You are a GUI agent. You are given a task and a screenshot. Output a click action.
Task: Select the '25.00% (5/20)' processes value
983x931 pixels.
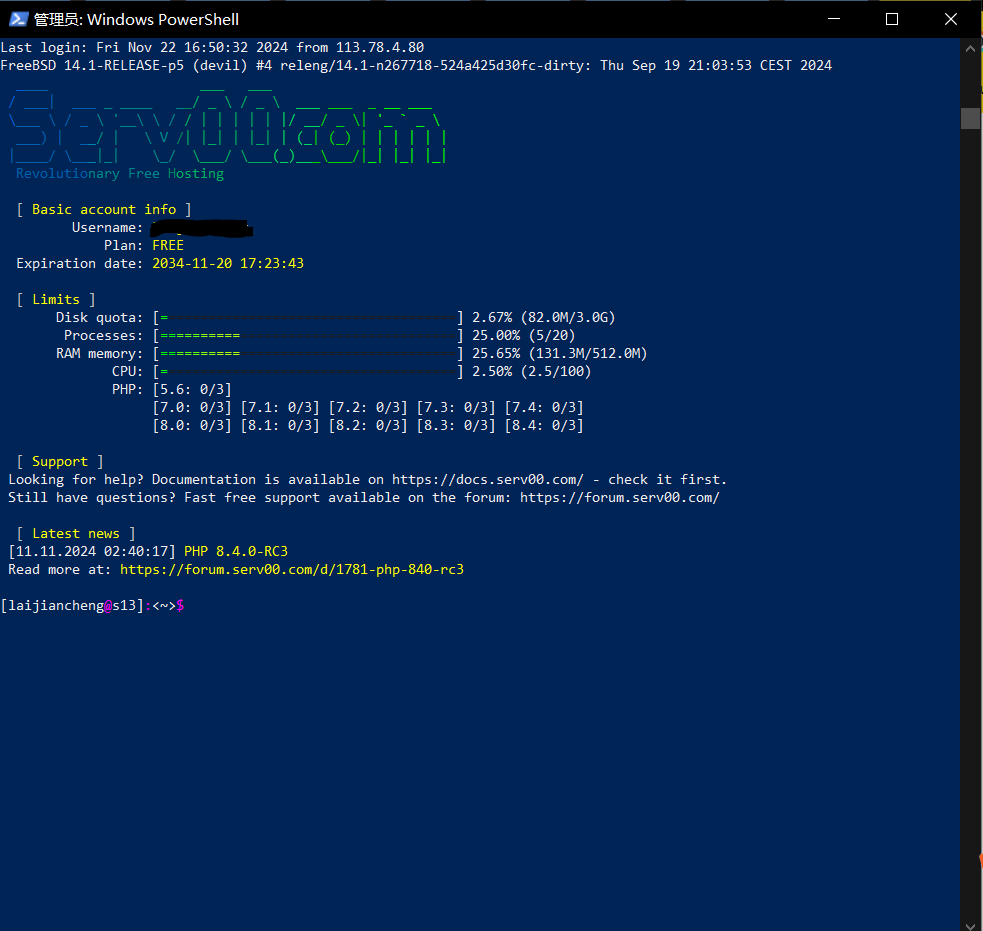point(523,336)
